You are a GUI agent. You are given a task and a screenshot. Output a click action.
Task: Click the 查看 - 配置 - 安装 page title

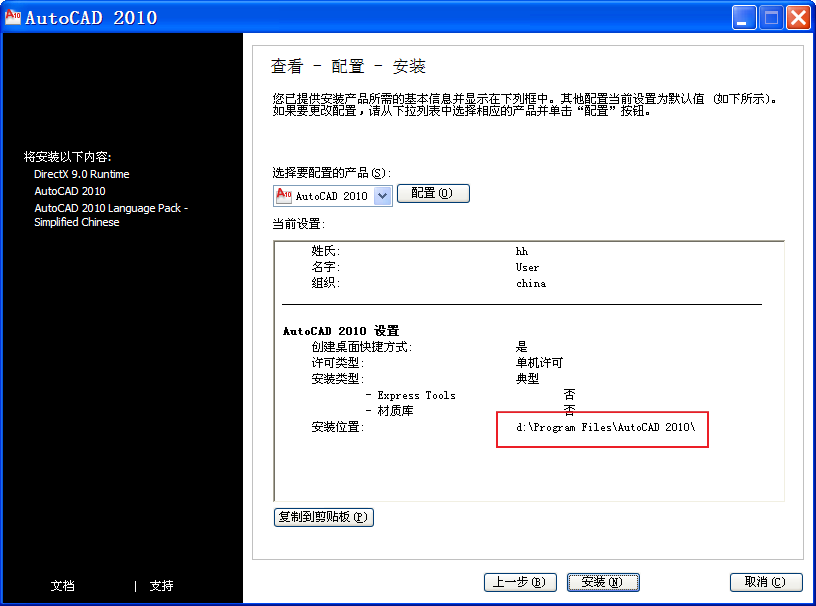coord(348,67)
